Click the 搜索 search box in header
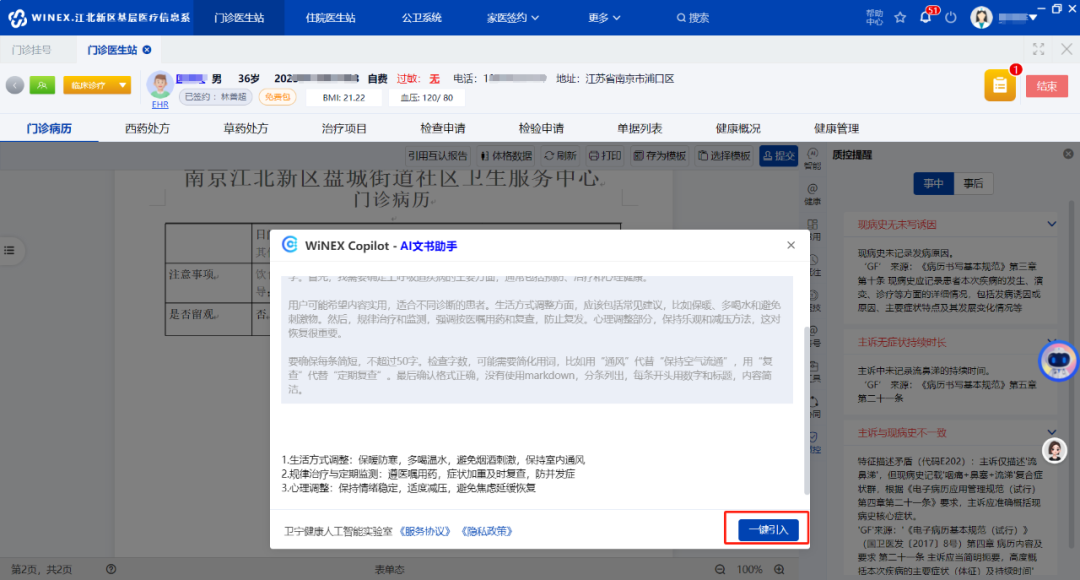This screenshot has width=1080, height=580. tap(693, 18)
